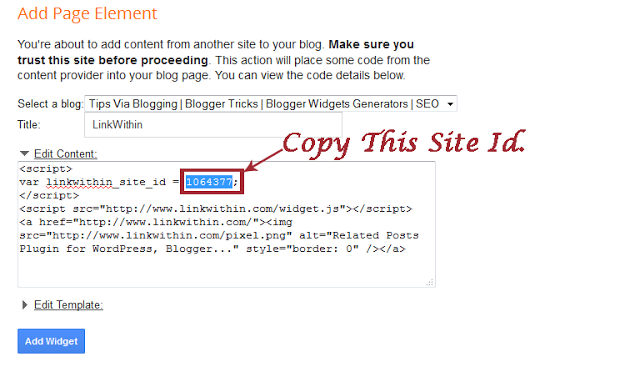Click the Edit Content link
Screen dimensions: 640x372
coord(65,154)
